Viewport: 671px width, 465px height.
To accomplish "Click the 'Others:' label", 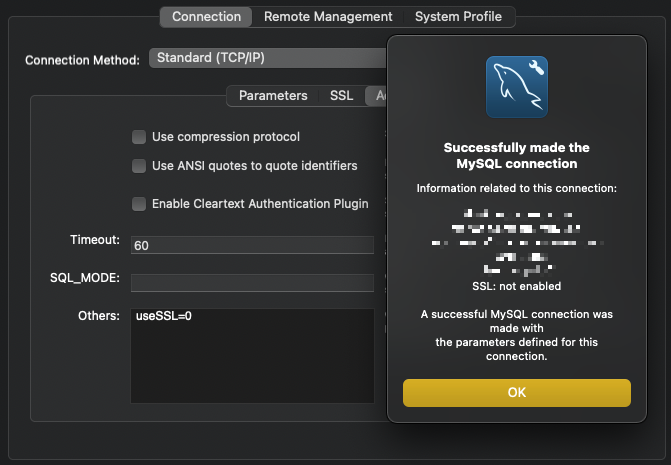I will (99, 316).
